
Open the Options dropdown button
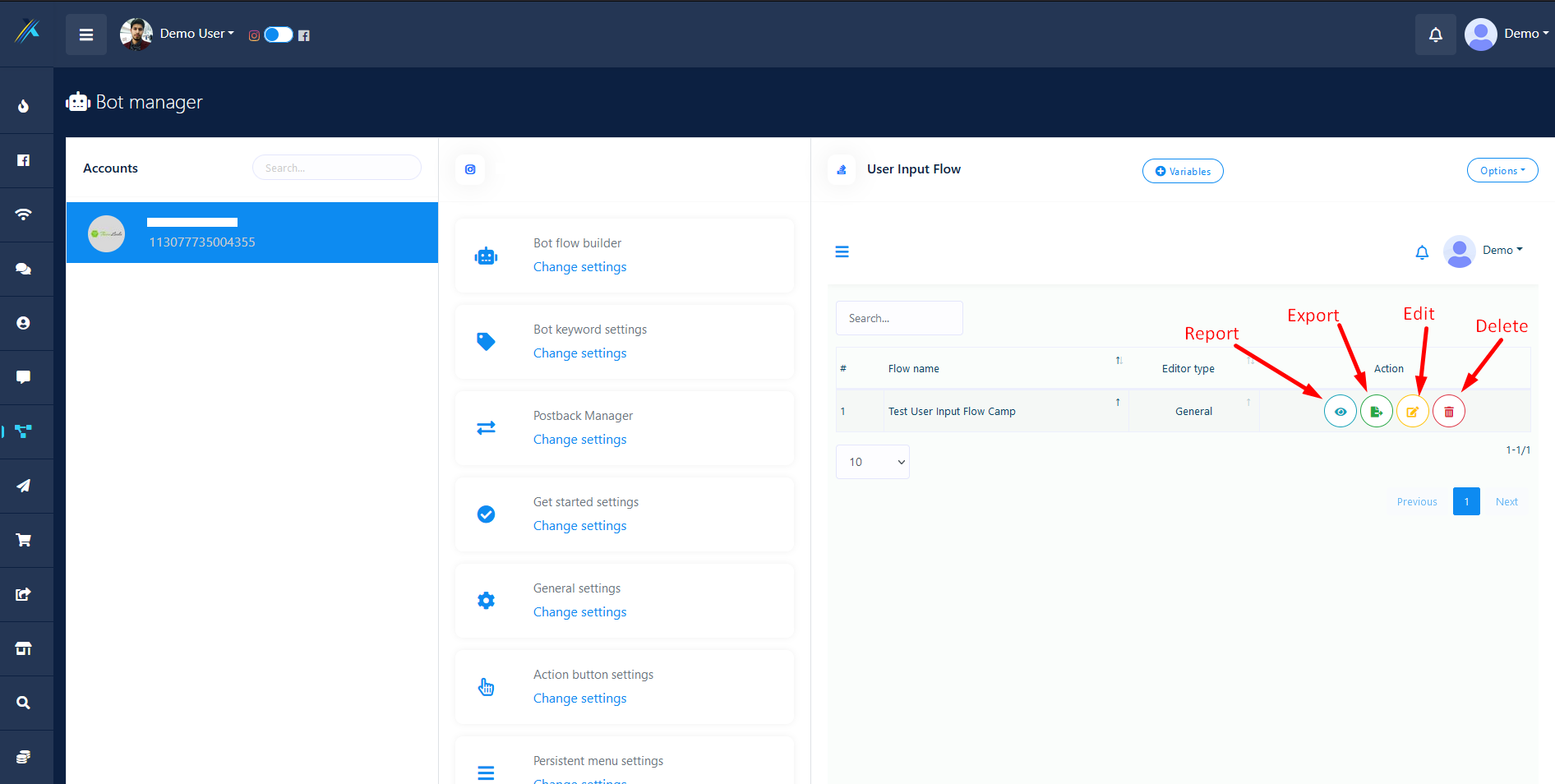1502,171
